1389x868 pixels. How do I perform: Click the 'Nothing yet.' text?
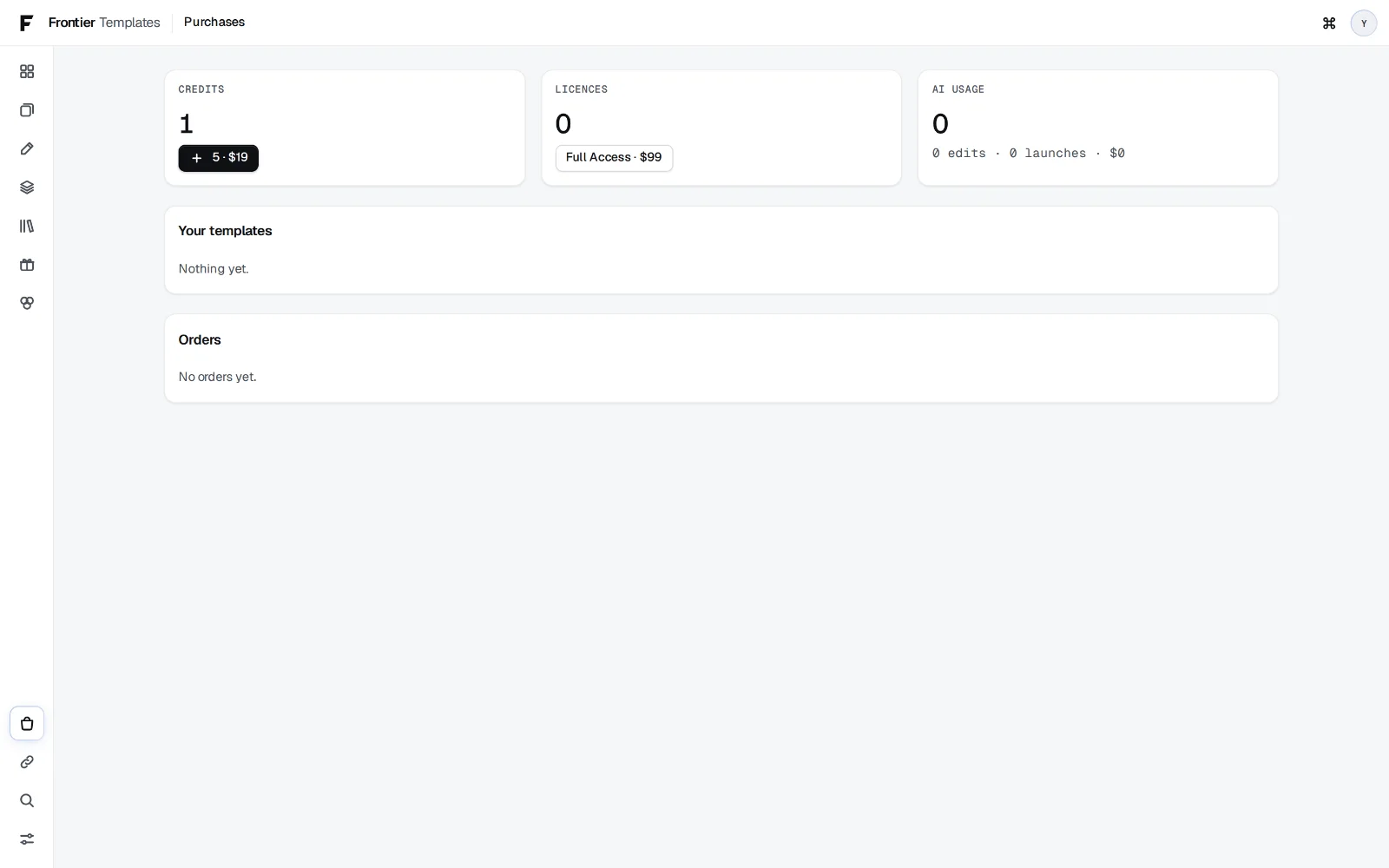214,269
